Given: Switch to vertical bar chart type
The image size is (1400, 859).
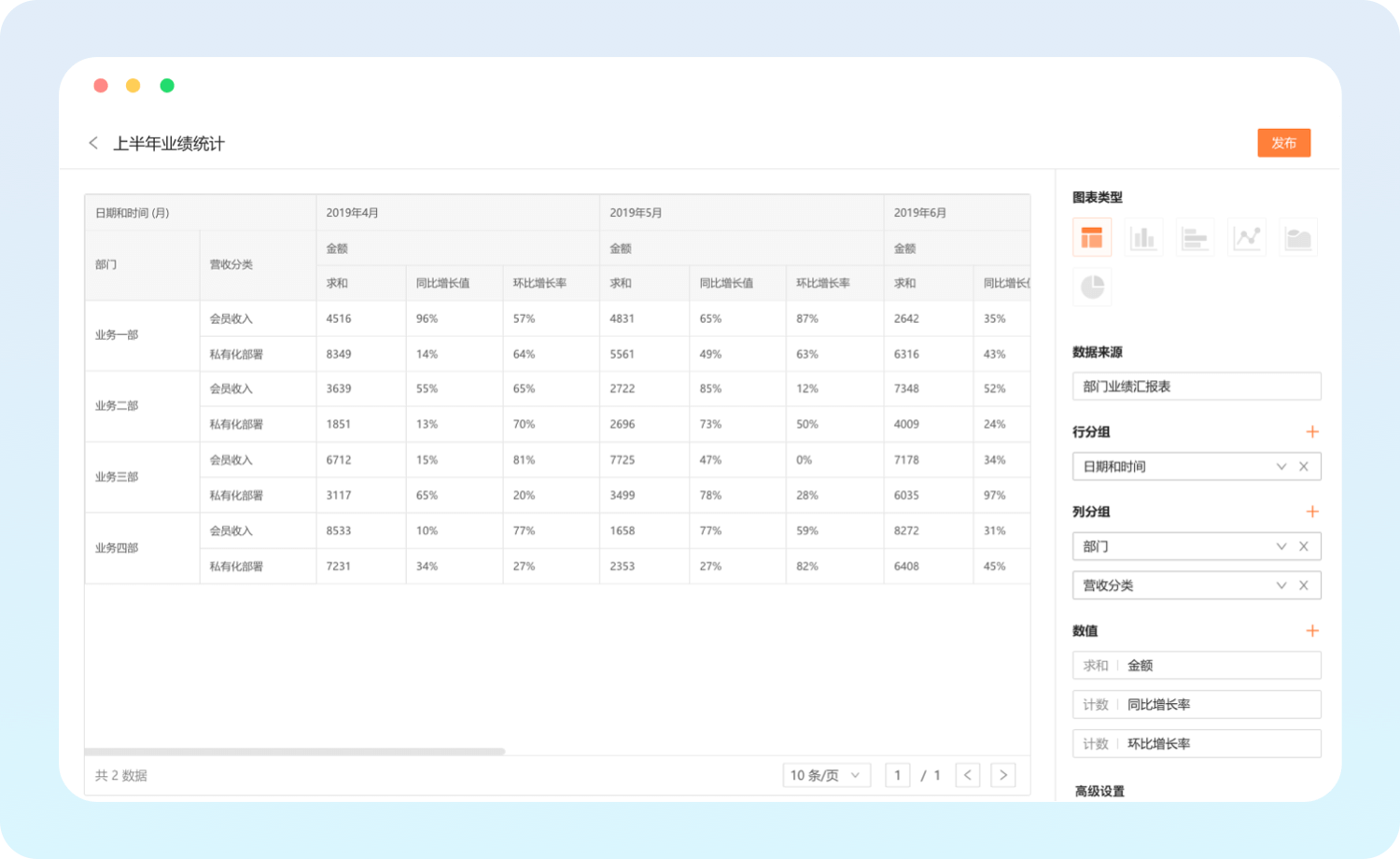Looking at the screenshot, I should click(x=1143, y=238).
